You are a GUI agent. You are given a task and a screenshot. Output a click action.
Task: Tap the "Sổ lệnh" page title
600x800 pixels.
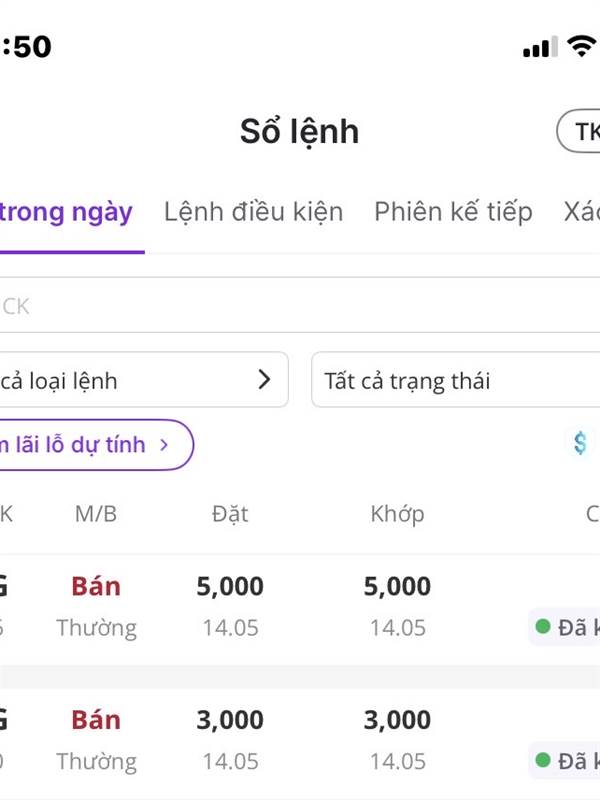pos(299,132)
